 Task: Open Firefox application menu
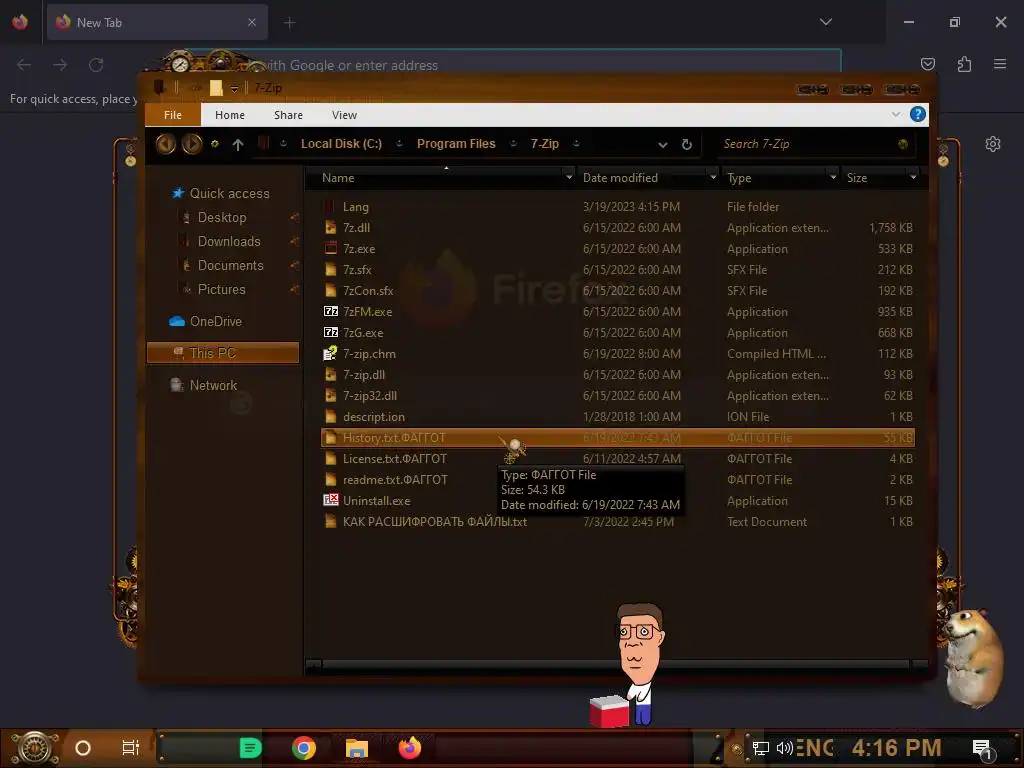point(1000,64)
